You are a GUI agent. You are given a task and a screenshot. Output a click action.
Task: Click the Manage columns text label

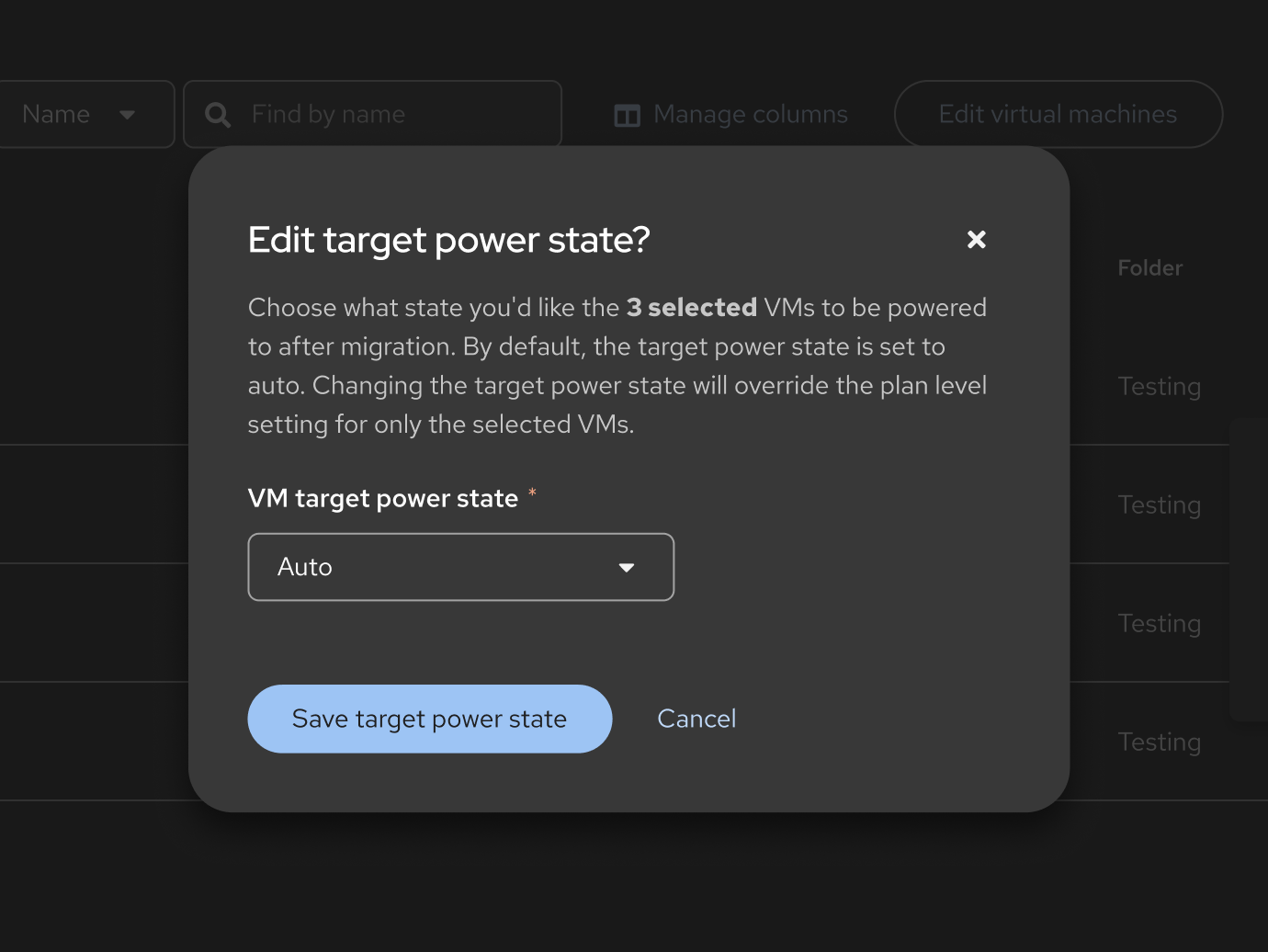click(750, 115)
